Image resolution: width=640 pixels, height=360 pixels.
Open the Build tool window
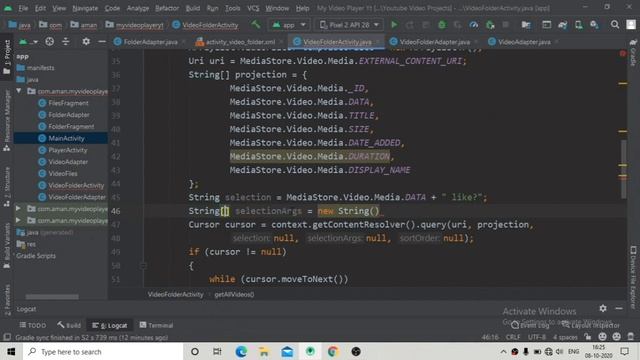click(69, 325)
